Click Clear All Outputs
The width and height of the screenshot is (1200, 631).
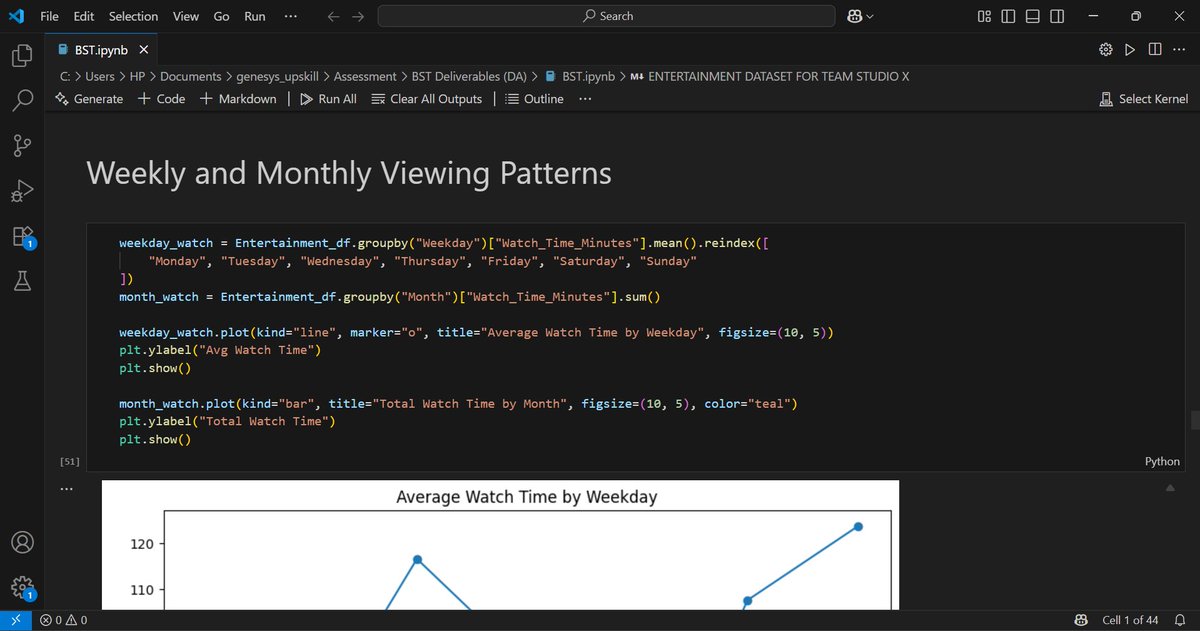tap(427, 99)
